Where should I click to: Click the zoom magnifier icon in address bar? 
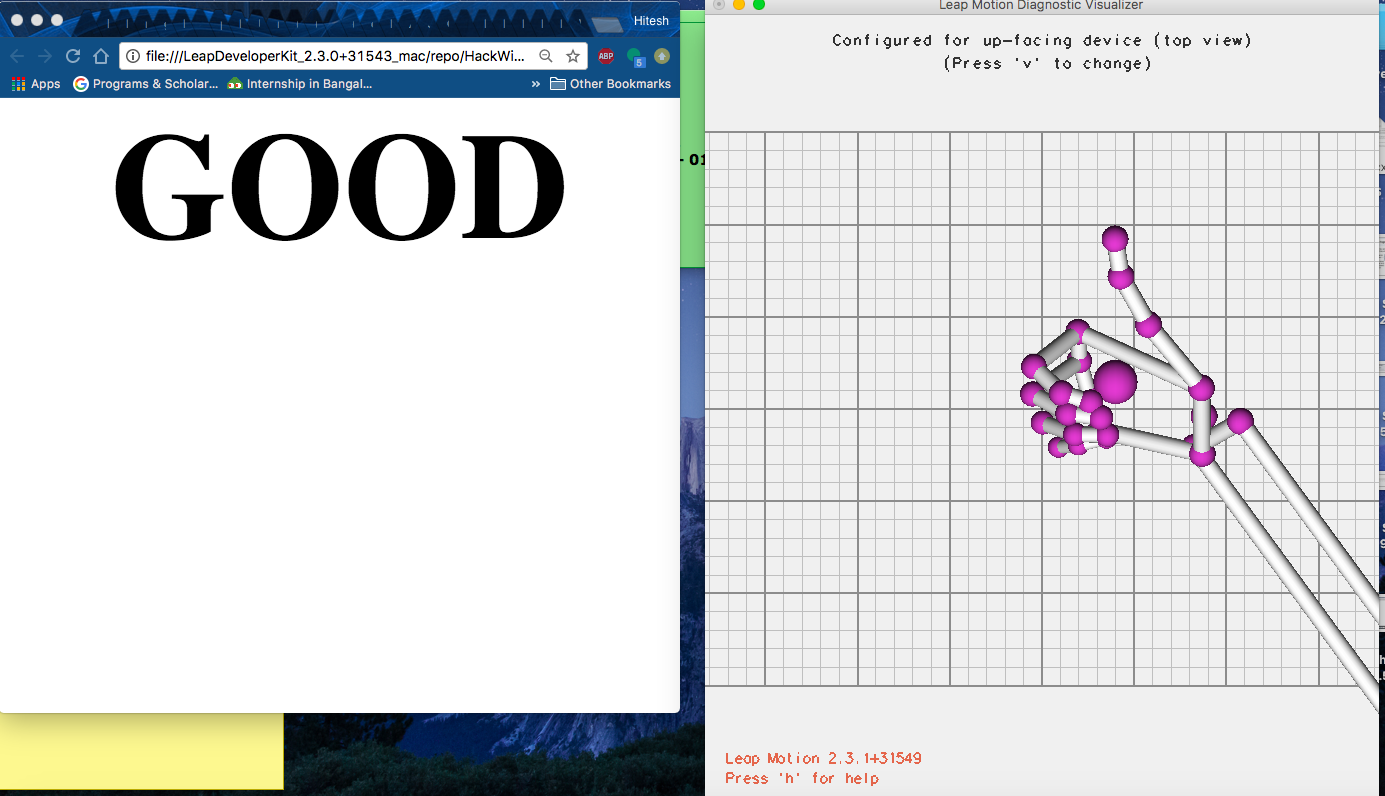click(x=546, y=56)
